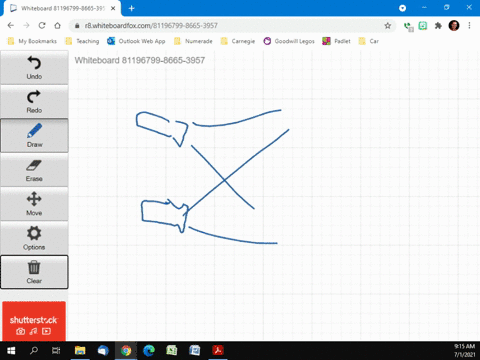480x360 pixels.
Task: Switch to the Erase tool
Action: [34, 170]
